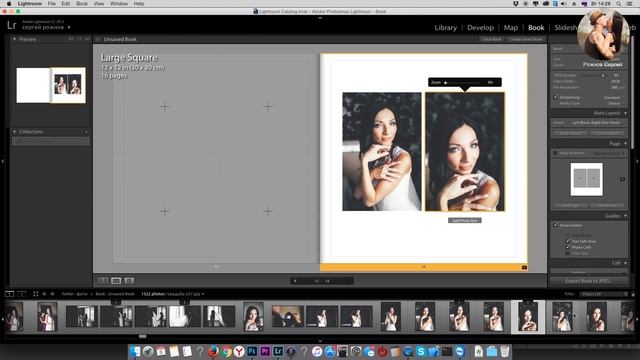Launch Google Chrome from the Dock
This screenshot has height=360, width=640.
coord(226,351)
